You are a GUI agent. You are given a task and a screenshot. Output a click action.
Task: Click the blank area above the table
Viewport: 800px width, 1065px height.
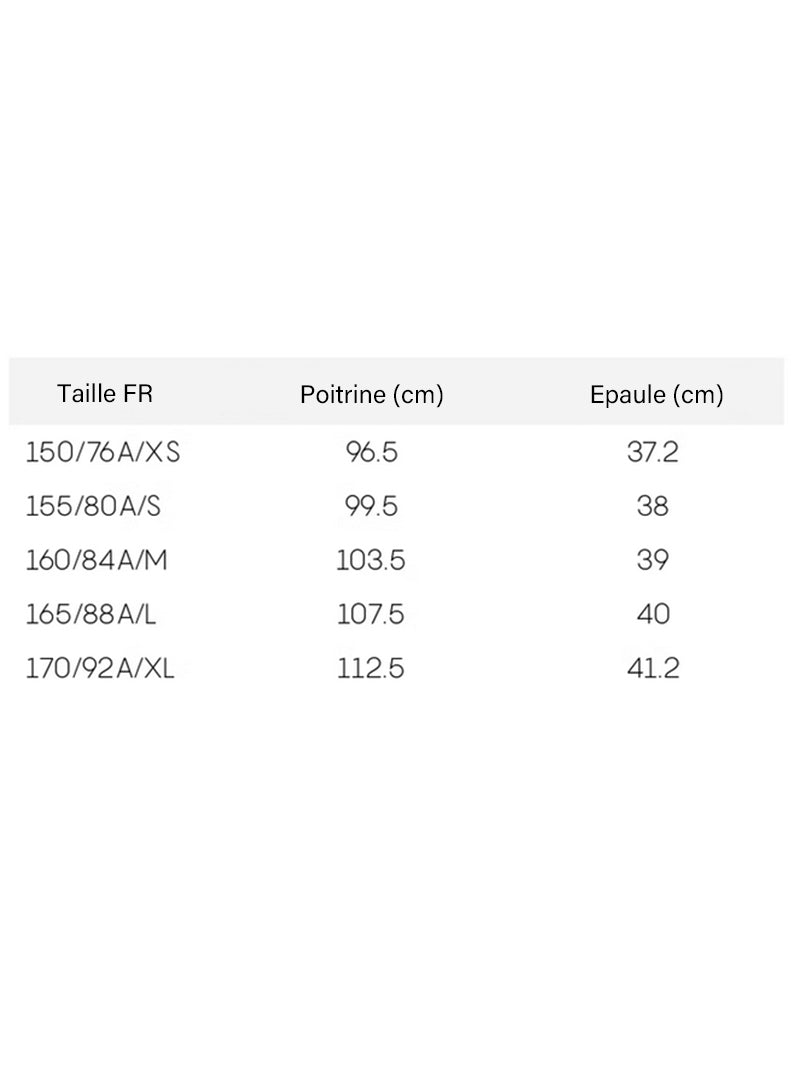coord(400,178)
